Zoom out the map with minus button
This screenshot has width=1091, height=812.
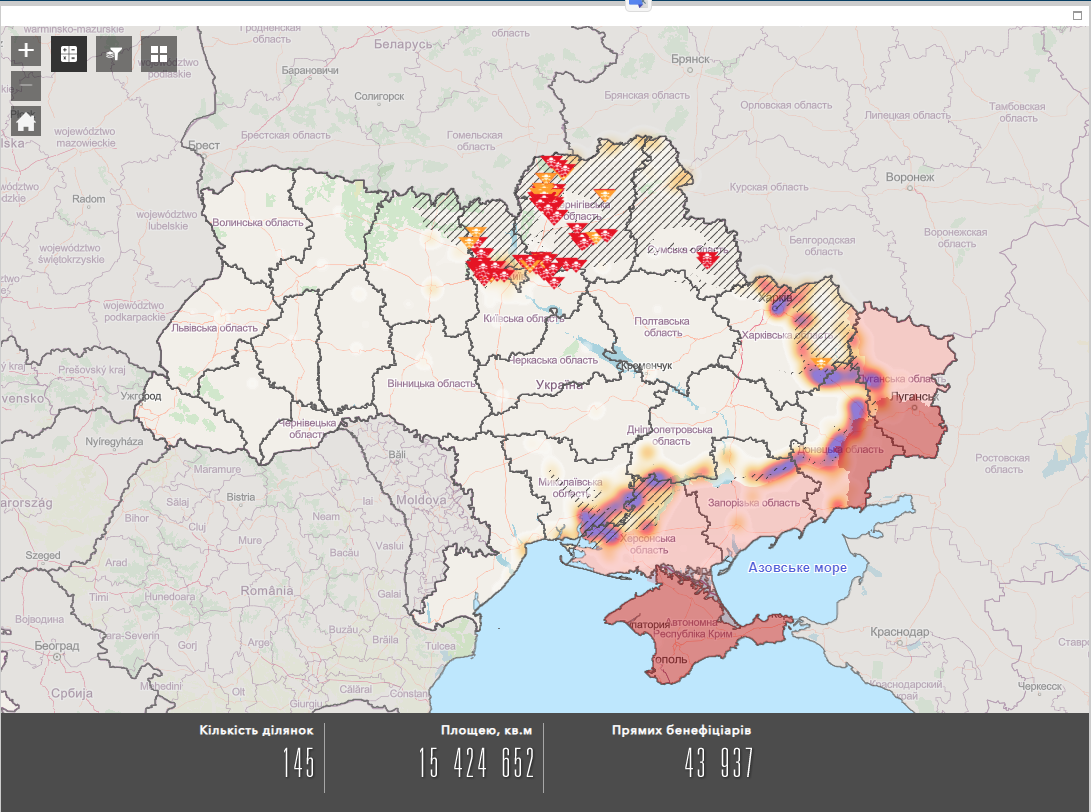[26, 87]
